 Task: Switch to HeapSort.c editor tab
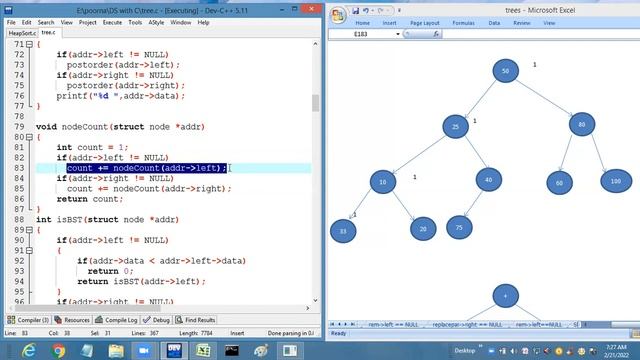[x=22, y=33]
